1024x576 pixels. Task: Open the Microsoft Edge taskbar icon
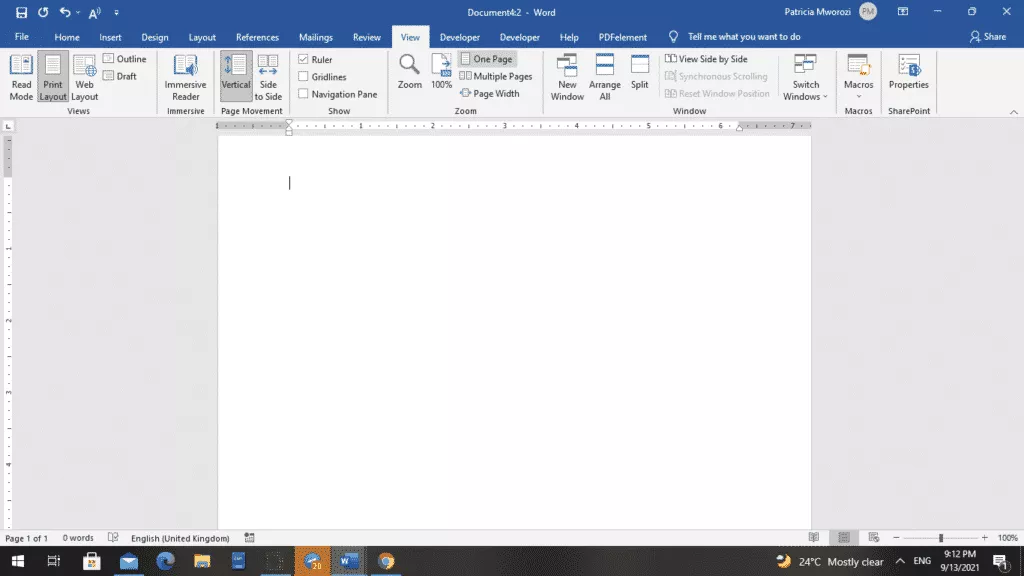tap(165, 561)
